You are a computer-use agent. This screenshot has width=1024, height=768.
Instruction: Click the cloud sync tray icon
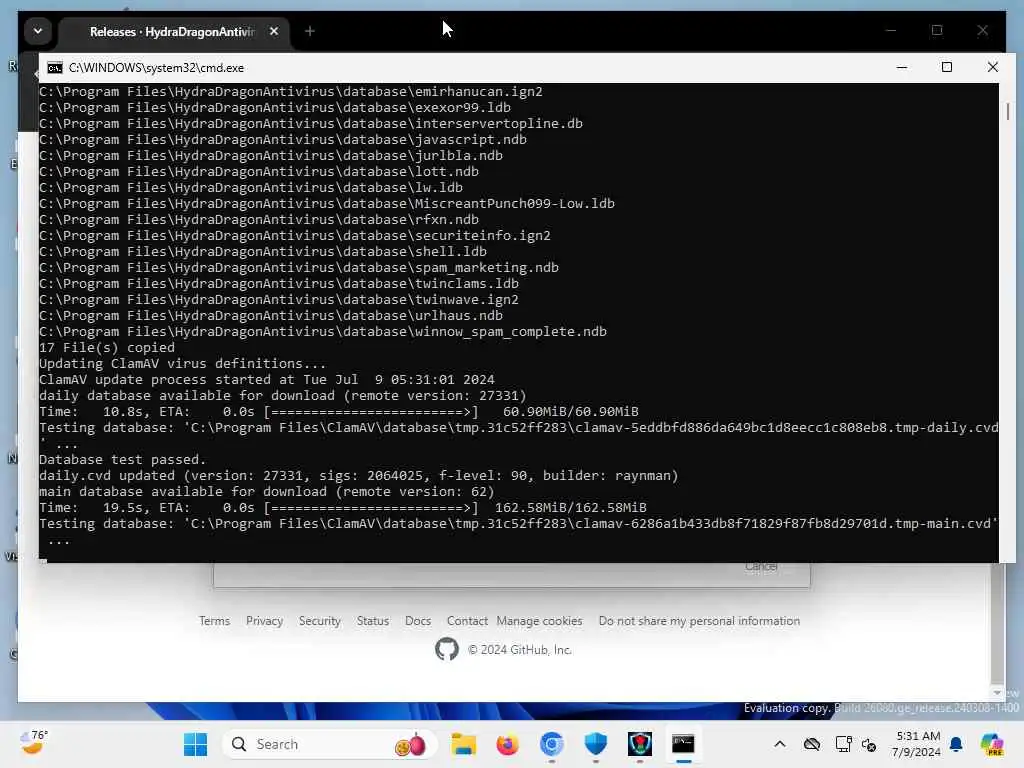coord(812,744)
